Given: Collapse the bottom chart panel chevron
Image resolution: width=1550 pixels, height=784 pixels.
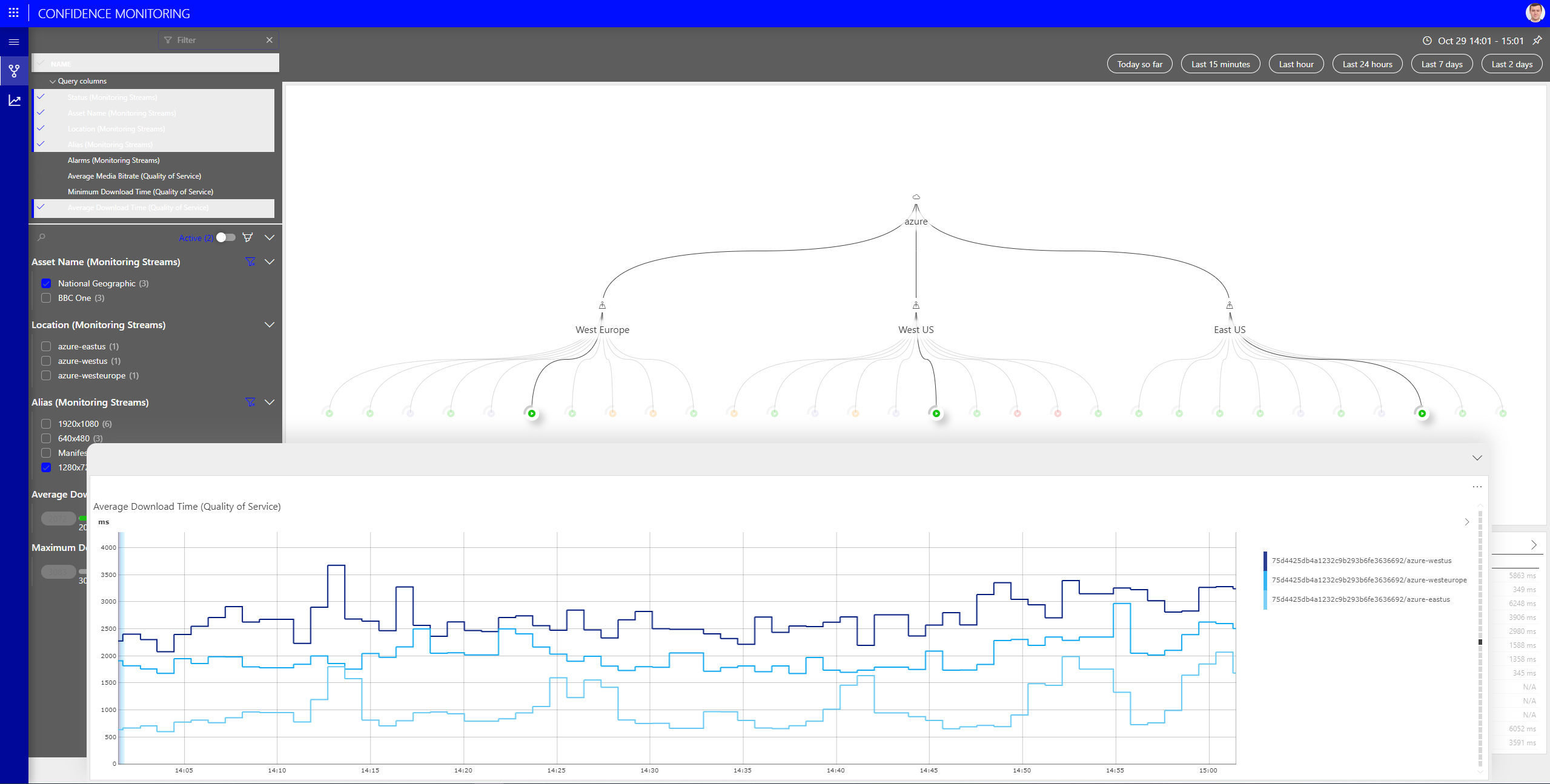Looking at the screenshot, I should (x=1477, y=458).
